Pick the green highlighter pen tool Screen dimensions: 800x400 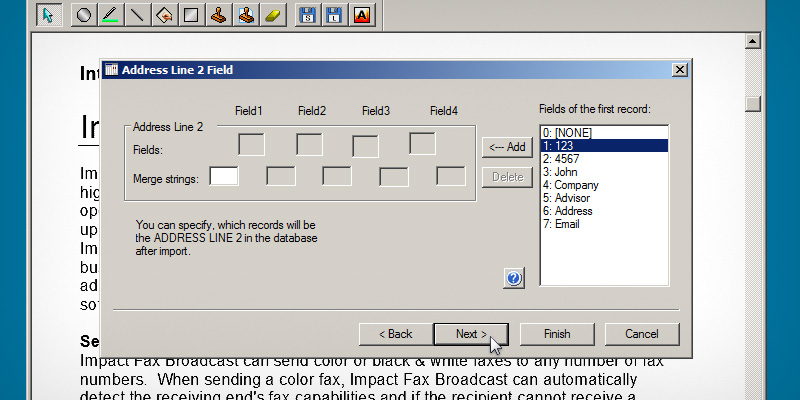click(x=111, y=15)
